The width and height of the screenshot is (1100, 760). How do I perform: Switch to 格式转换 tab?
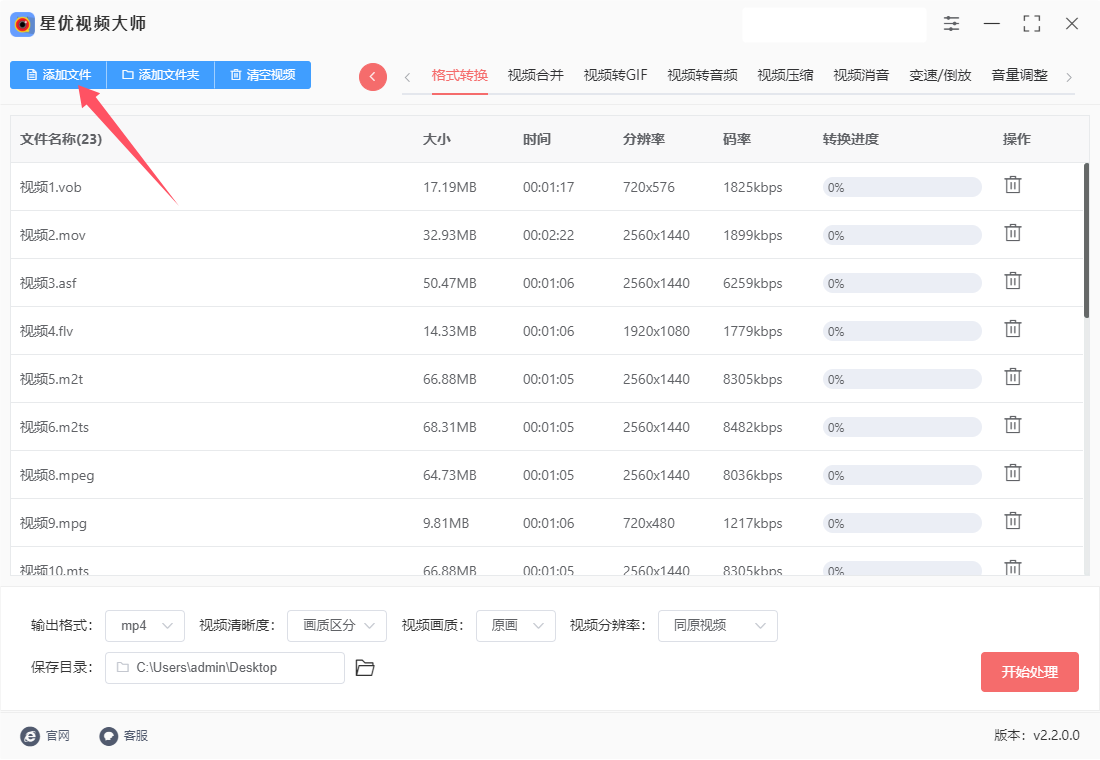point(460,75)
